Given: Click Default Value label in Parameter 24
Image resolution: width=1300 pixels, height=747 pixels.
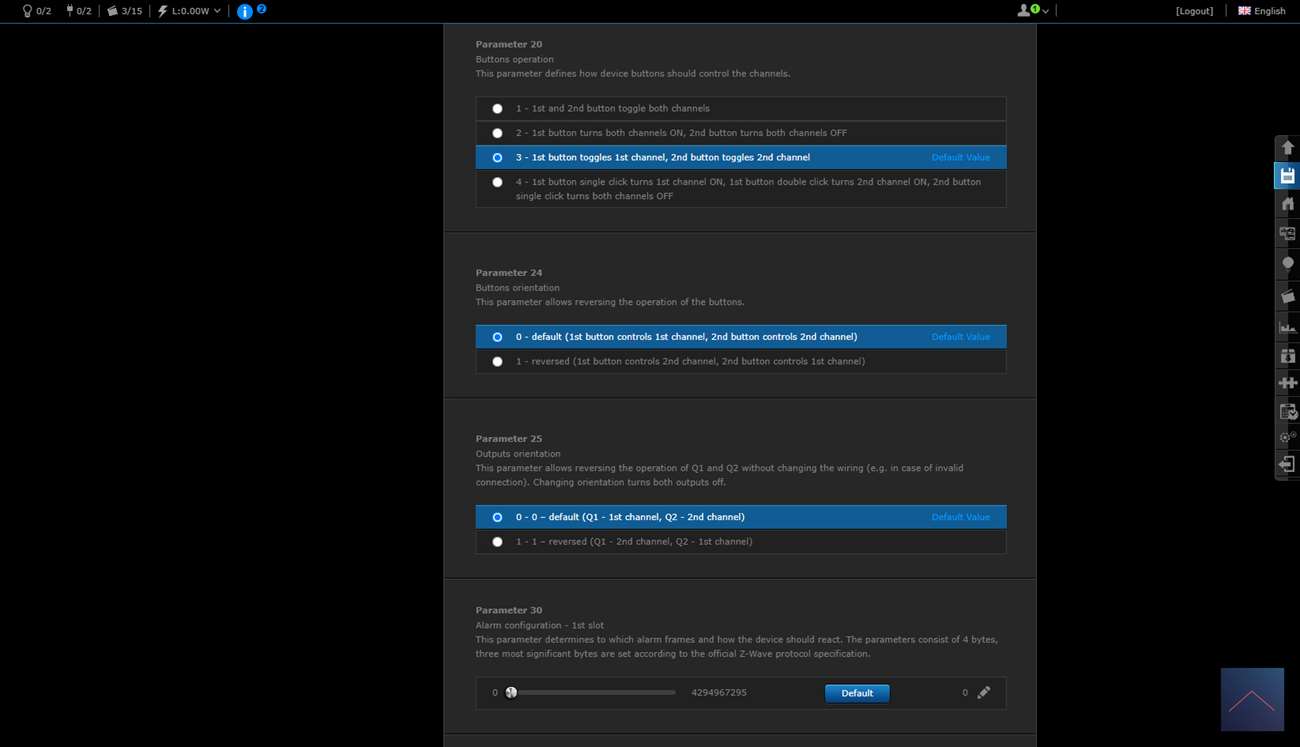Looking at the screenshot, I should click(961, 337).
